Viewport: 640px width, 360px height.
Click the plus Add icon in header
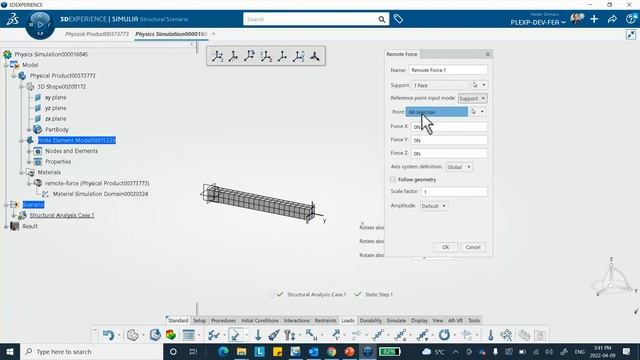[594, 19]
